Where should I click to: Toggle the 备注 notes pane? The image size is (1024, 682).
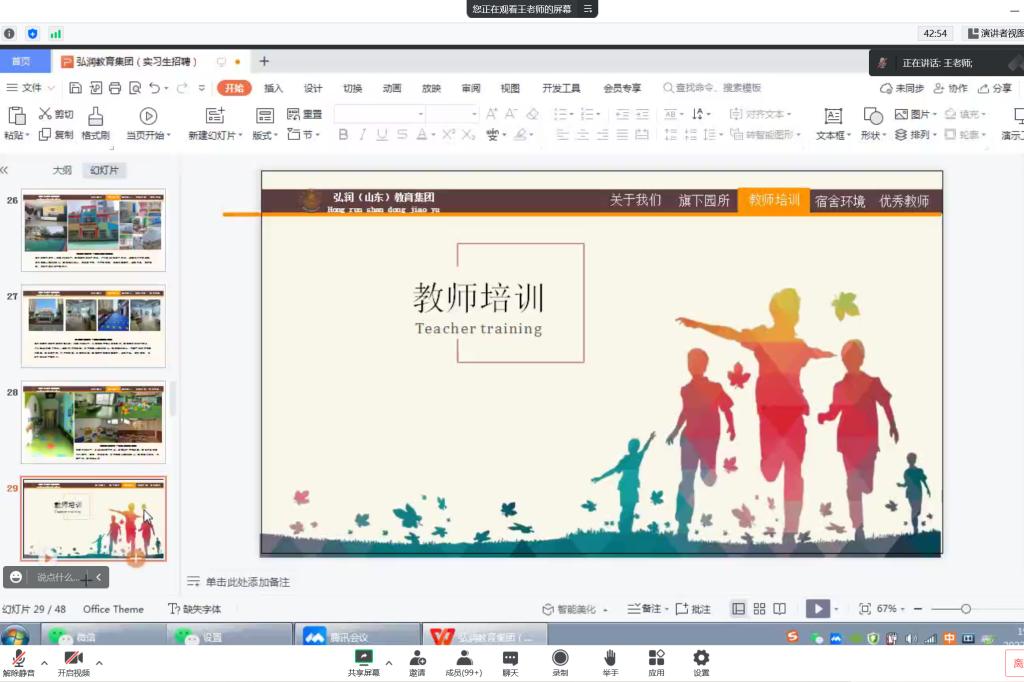point(645,609)
